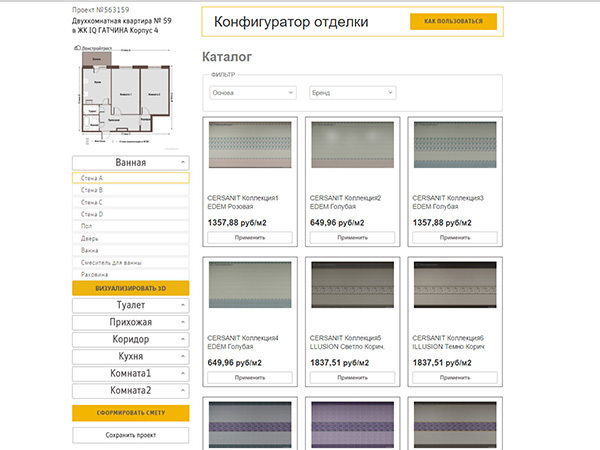Apply CERSANIT Коллекция6 ILLUSION Темно Корич tile
The image size is (600, 450).
click(x=455, y=378)
